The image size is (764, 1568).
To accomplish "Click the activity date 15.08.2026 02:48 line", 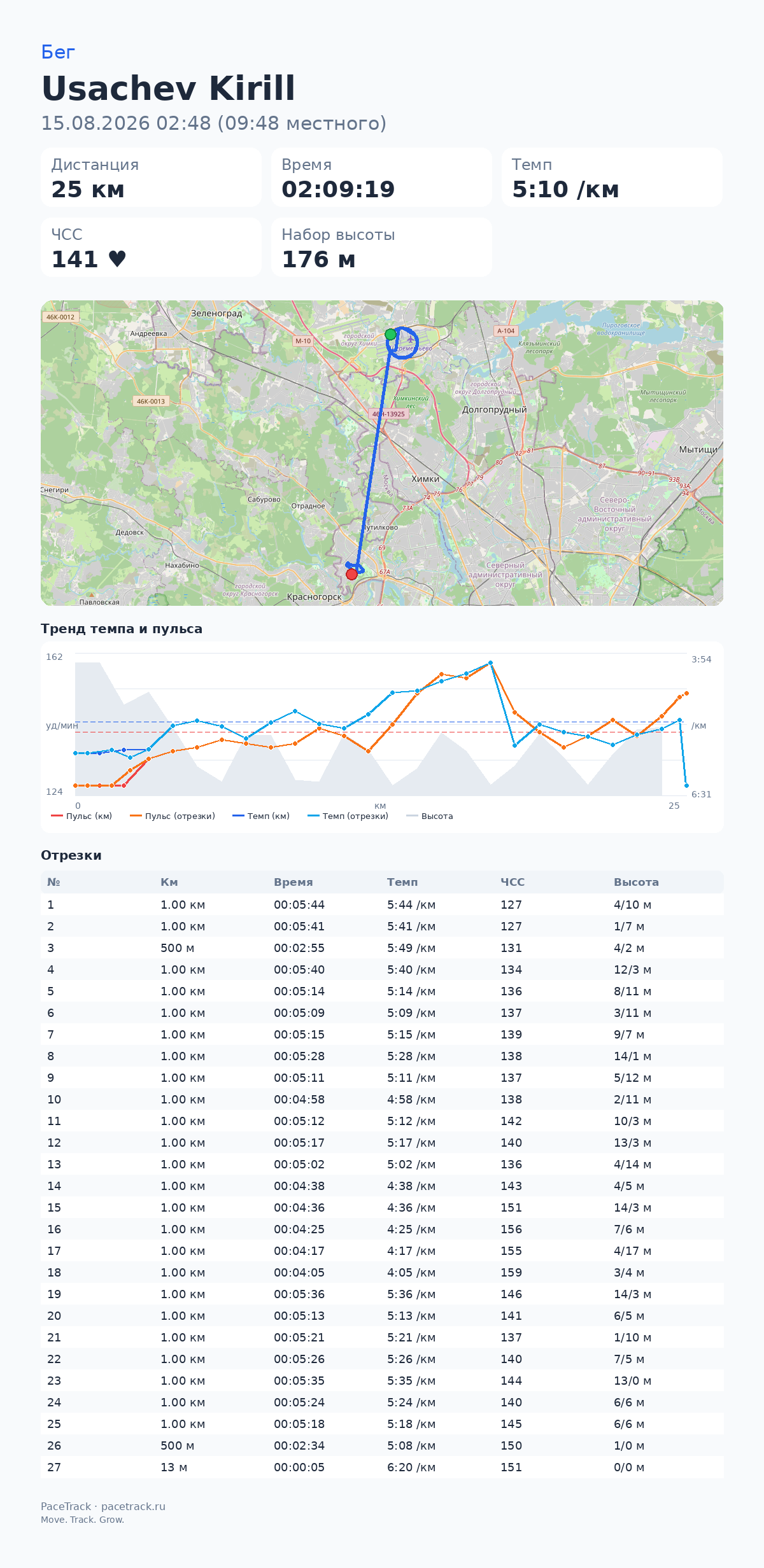I will [214, 123].
